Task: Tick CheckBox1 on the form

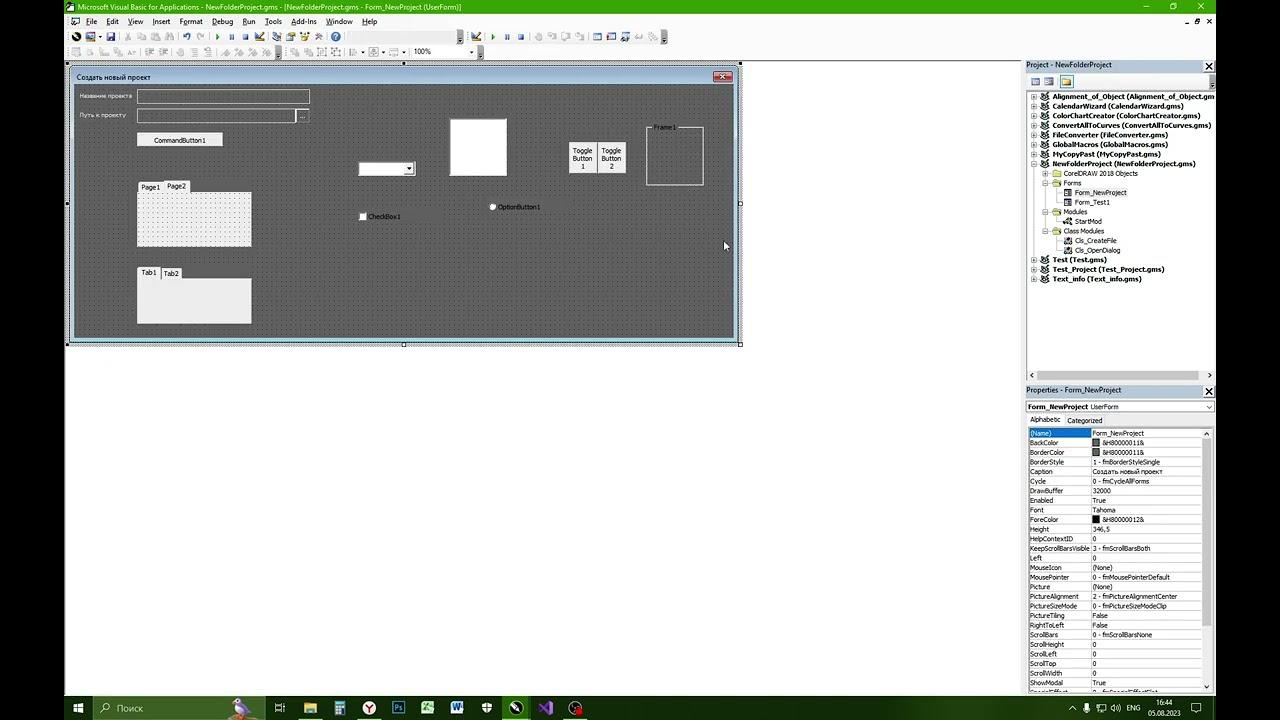Action: coord(363,217)
